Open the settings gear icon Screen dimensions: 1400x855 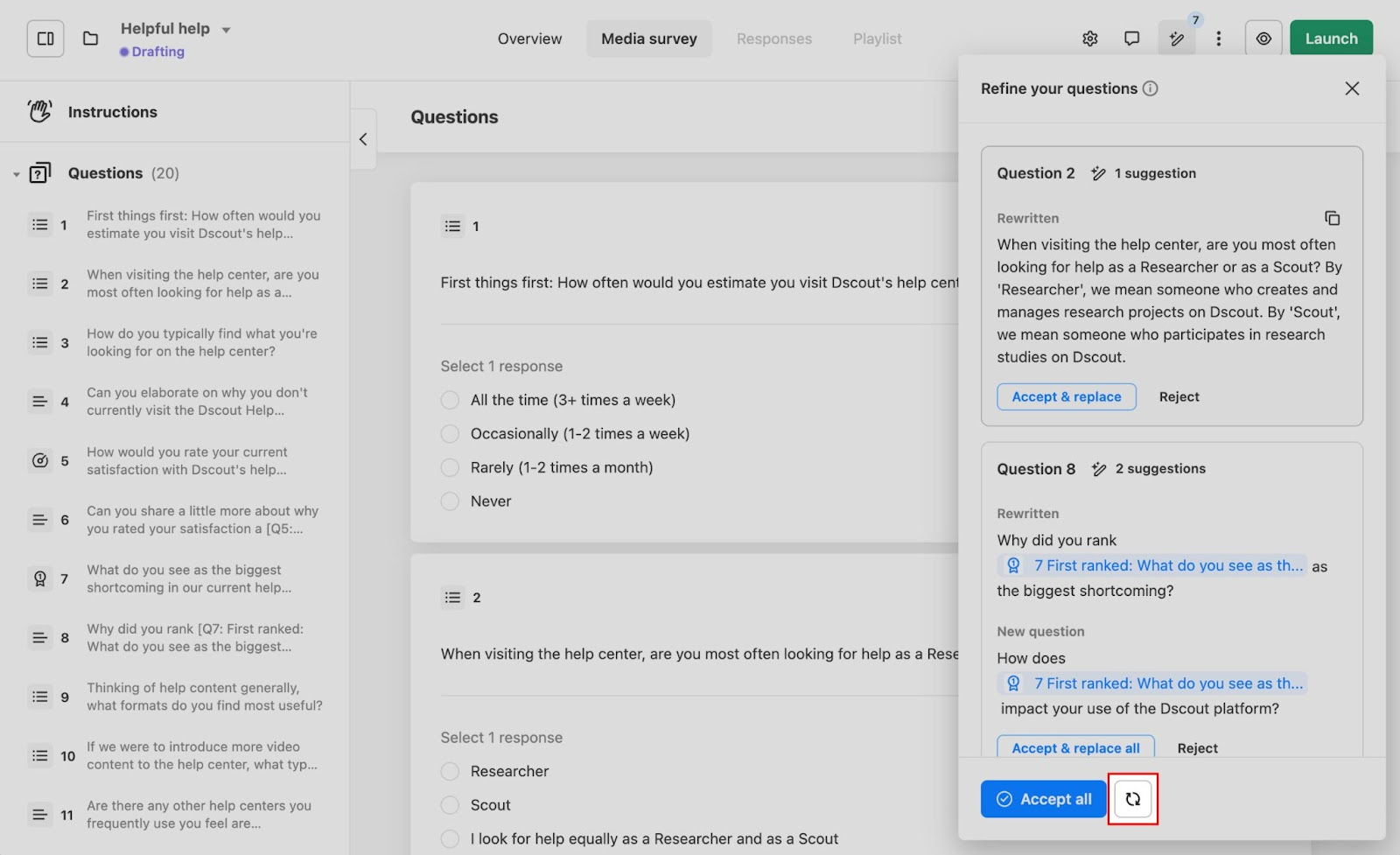pos(1089,39)
